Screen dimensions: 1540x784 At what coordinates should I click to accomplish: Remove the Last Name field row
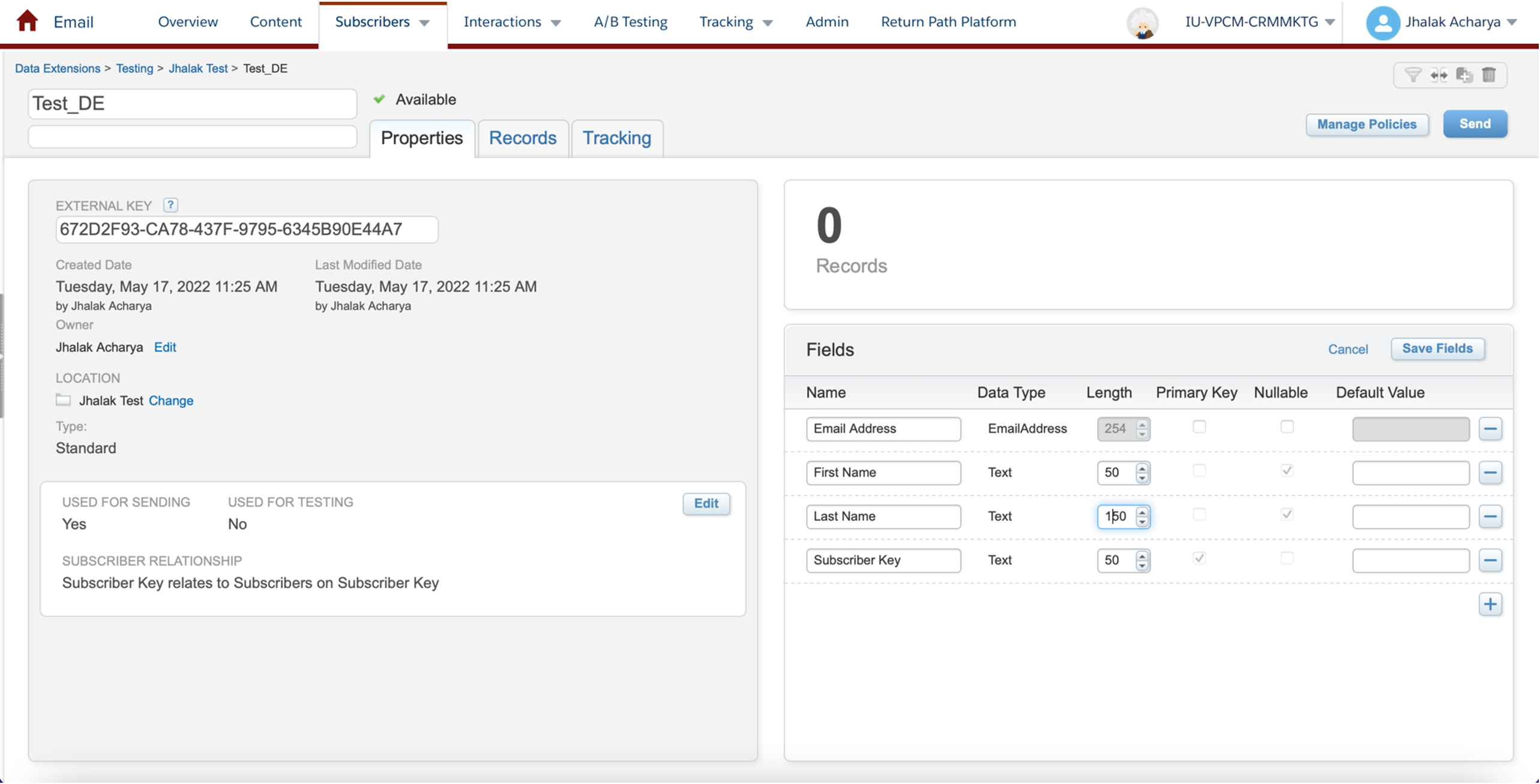(1490, 516)
